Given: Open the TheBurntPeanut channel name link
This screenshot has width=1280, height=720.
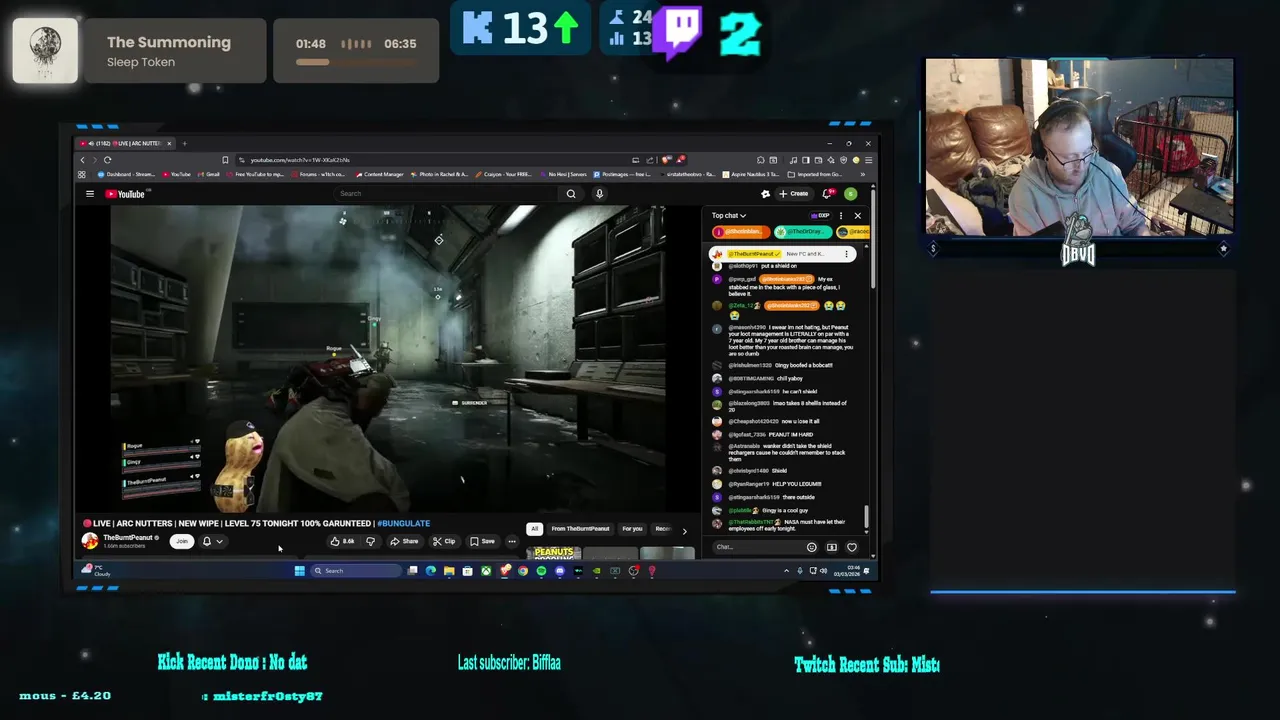Looking at the screenshot, I should click(128, 537).
